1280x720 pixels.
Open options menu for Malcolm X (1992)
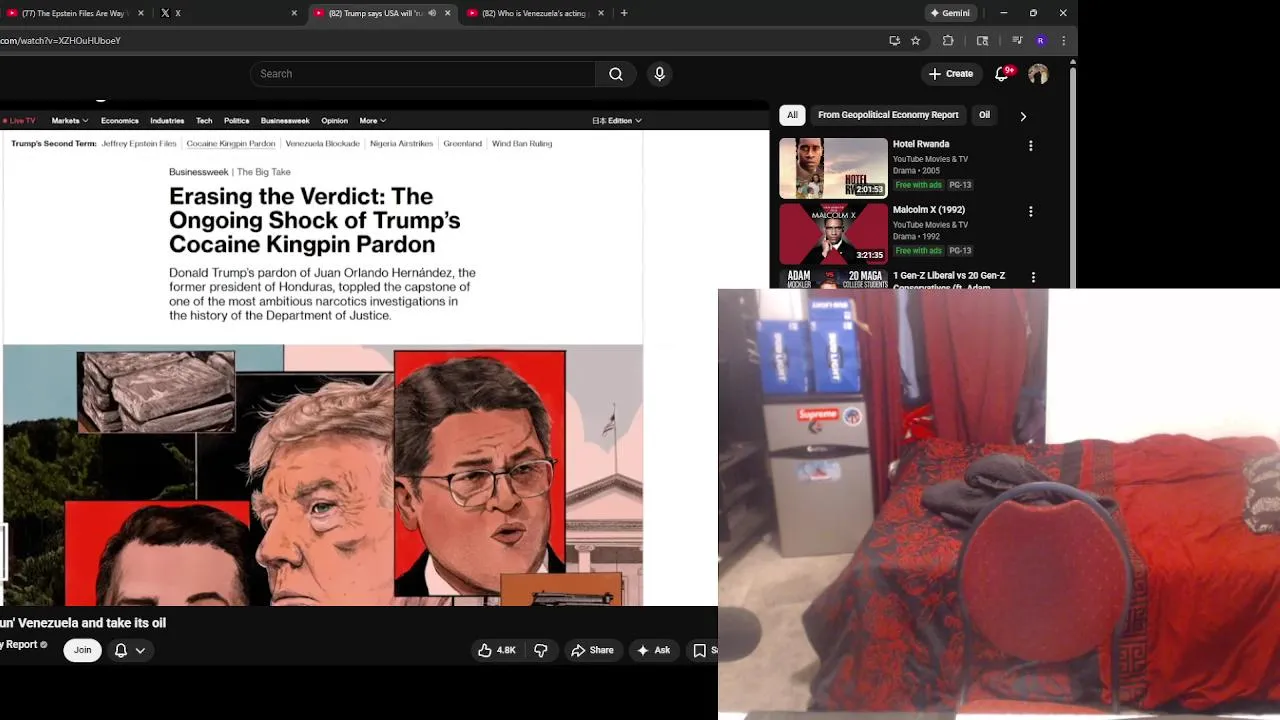pos(1031,212)
